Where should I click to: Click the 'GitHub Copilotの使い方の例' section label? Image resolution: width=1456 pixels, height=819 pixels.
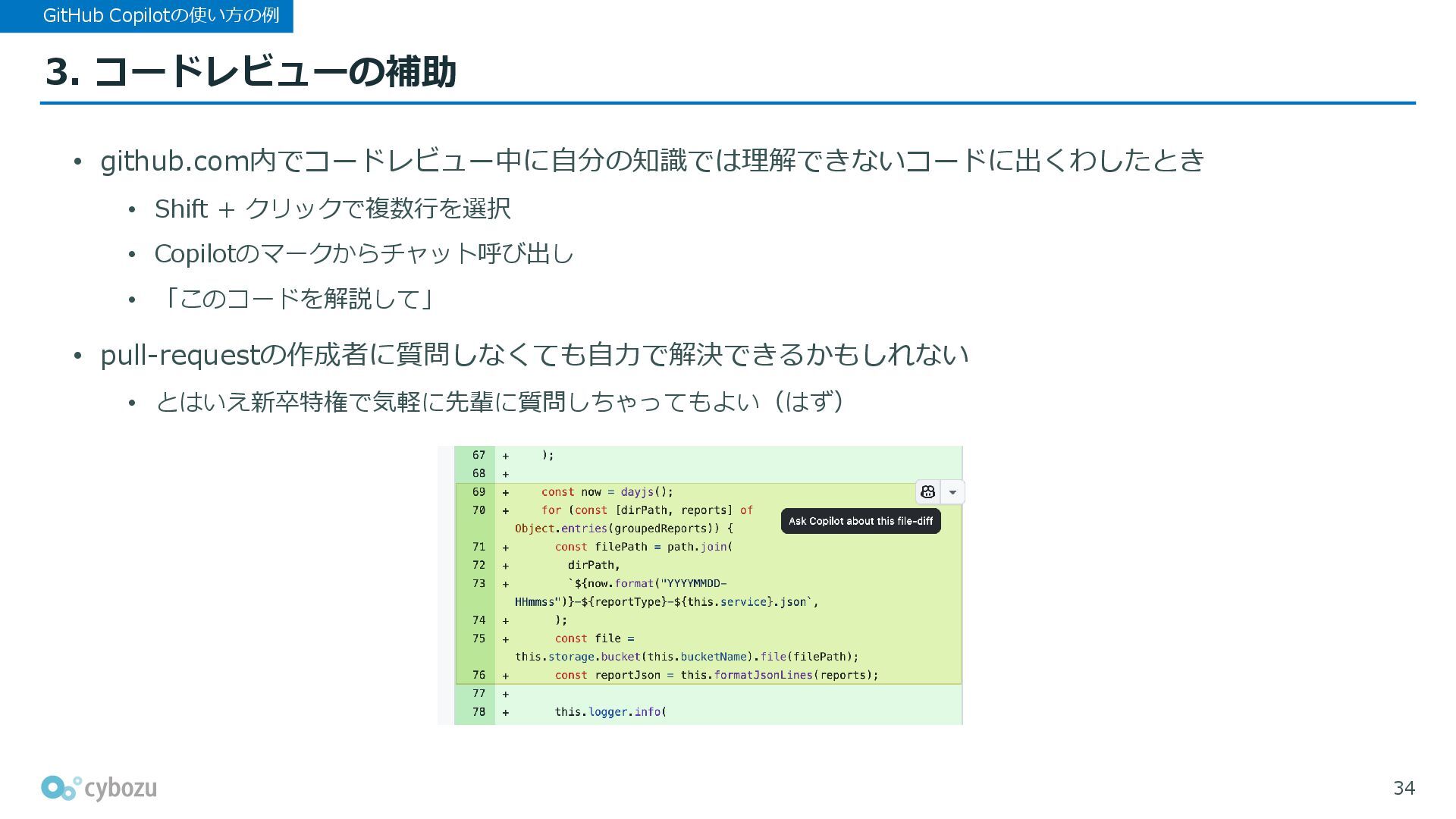161,15
